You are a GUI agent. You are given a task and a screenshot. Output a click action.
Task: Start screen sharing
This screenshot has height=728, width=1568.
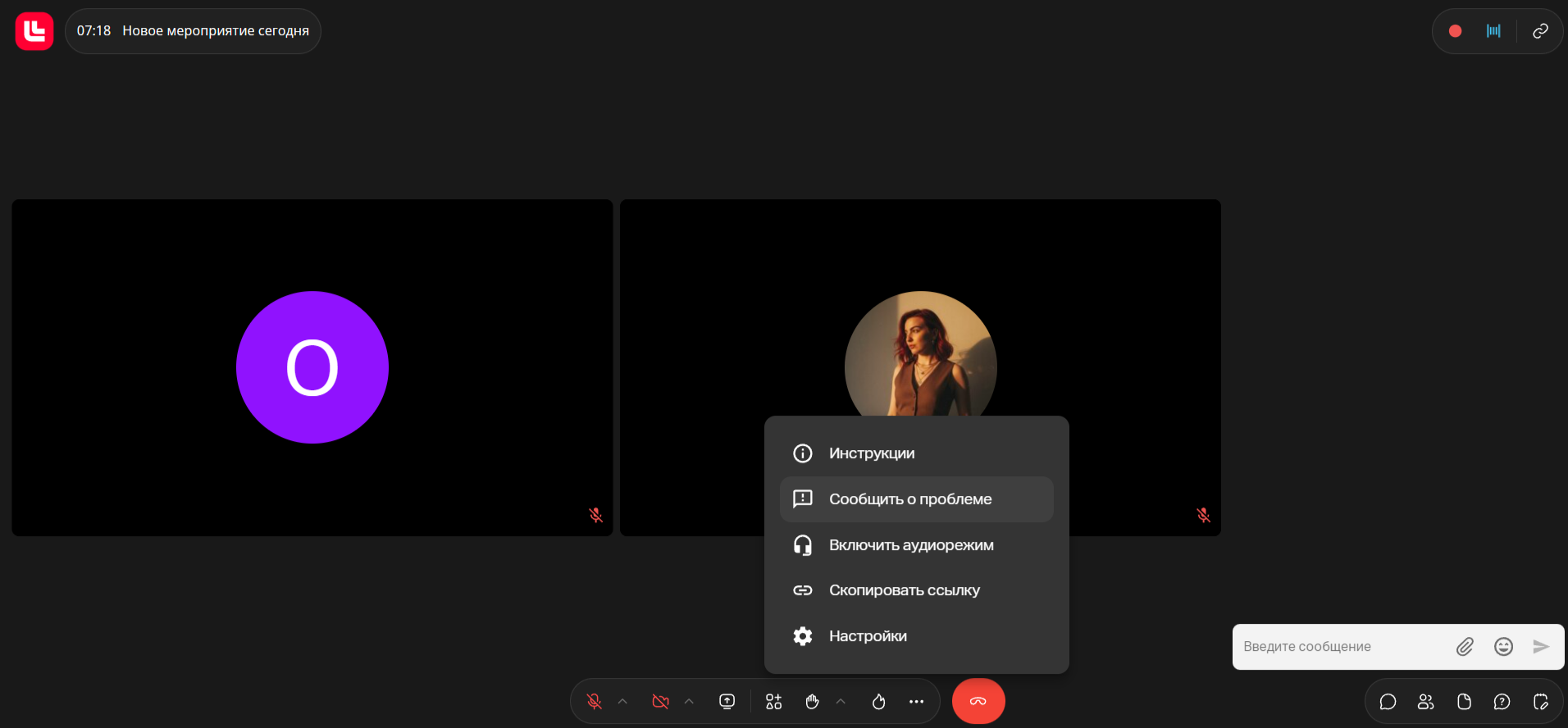tap(727, 702)
